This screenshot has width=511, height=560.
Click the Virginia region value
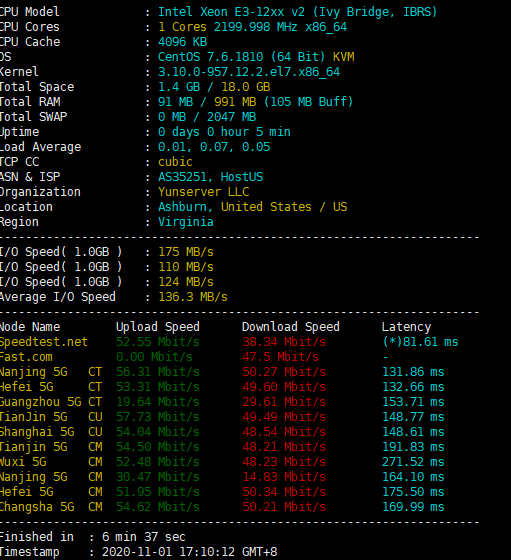[186, 222]
